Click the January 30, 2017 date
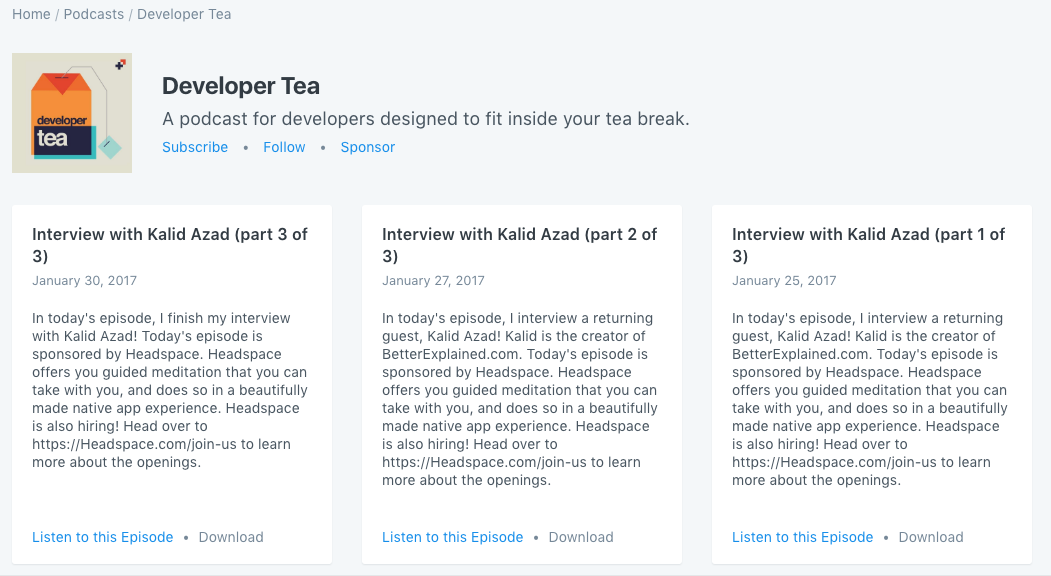1051x576 pixels. 84,280
